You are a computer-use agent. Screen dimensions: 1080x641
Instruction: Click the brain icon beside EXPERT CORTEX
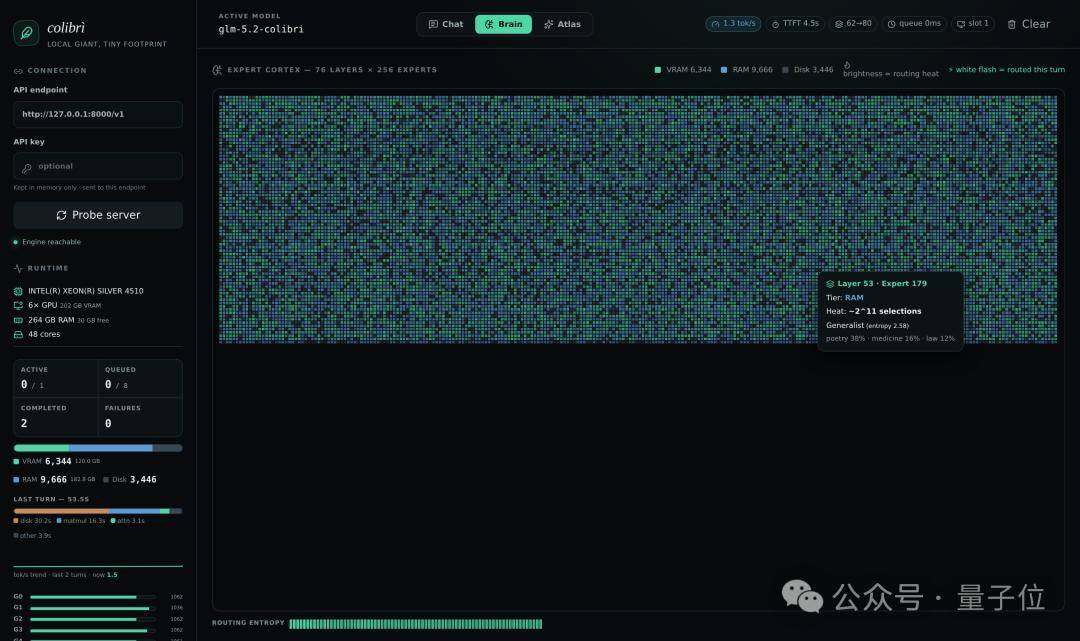click(x=217, y=70)
